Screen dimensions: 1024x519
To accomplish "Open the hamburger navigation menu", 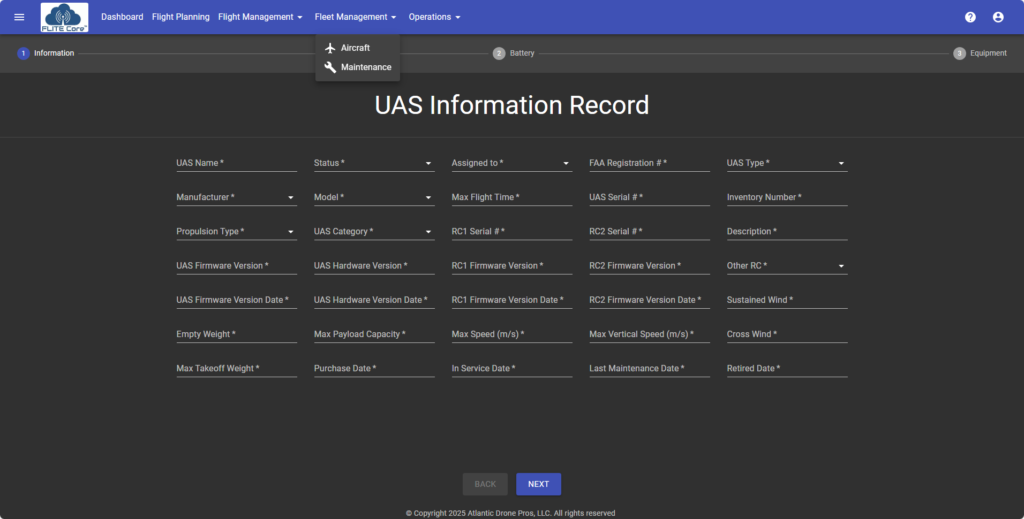I will (x=19, y=17).
